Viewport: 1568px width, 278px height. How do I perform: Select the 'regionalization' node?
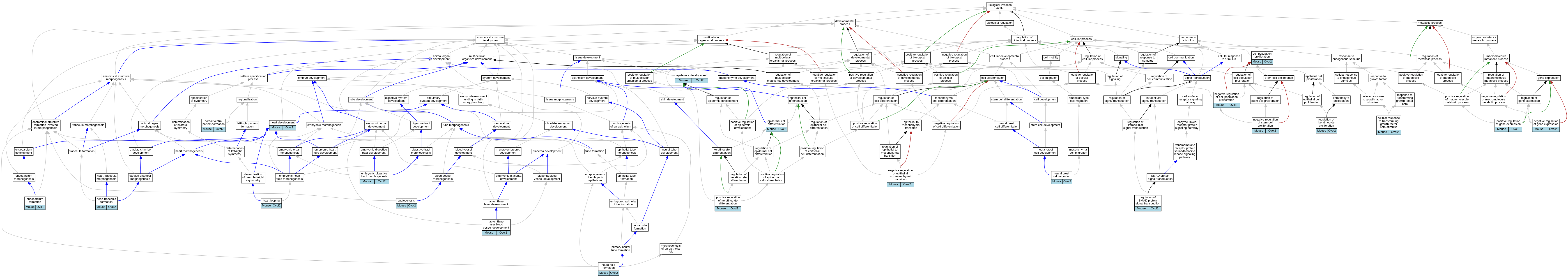[x=247, y=99]
